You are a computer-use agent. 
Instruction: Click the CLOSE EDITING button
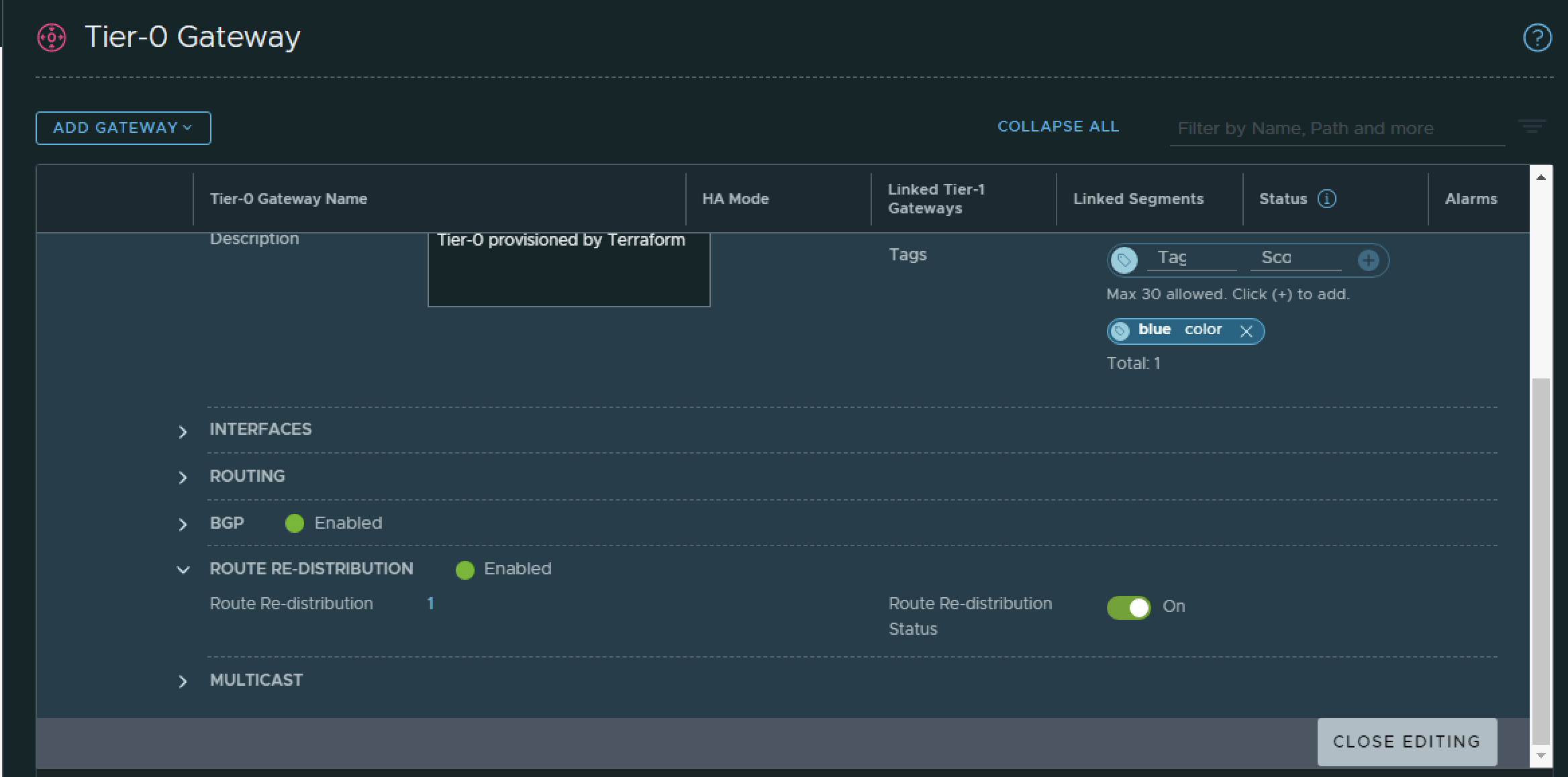pos(1406,741)
